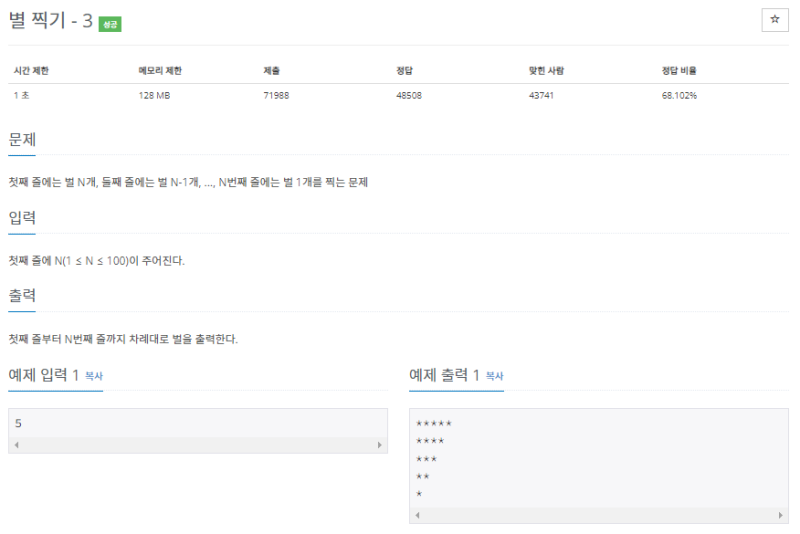Click the 정답 비율 value 68.102%
The width and height of the screenshot is (800, 534).
[x=679, y=95]
